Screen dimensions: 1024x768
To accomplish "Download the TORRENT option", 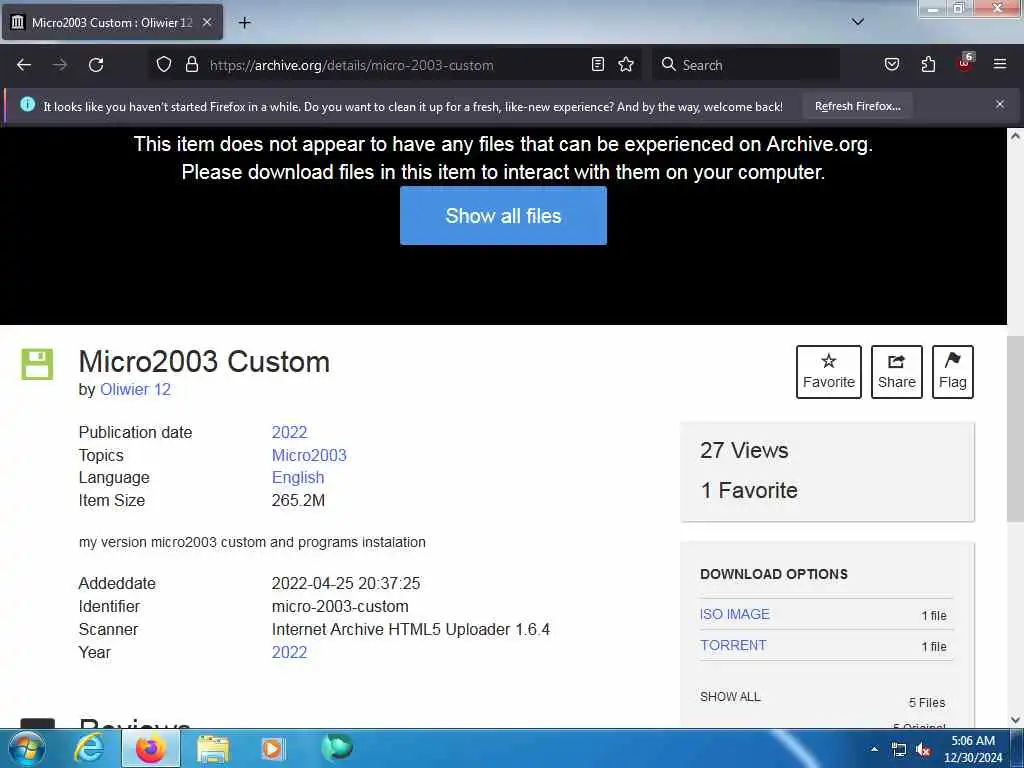I will (x=733, y=645).
